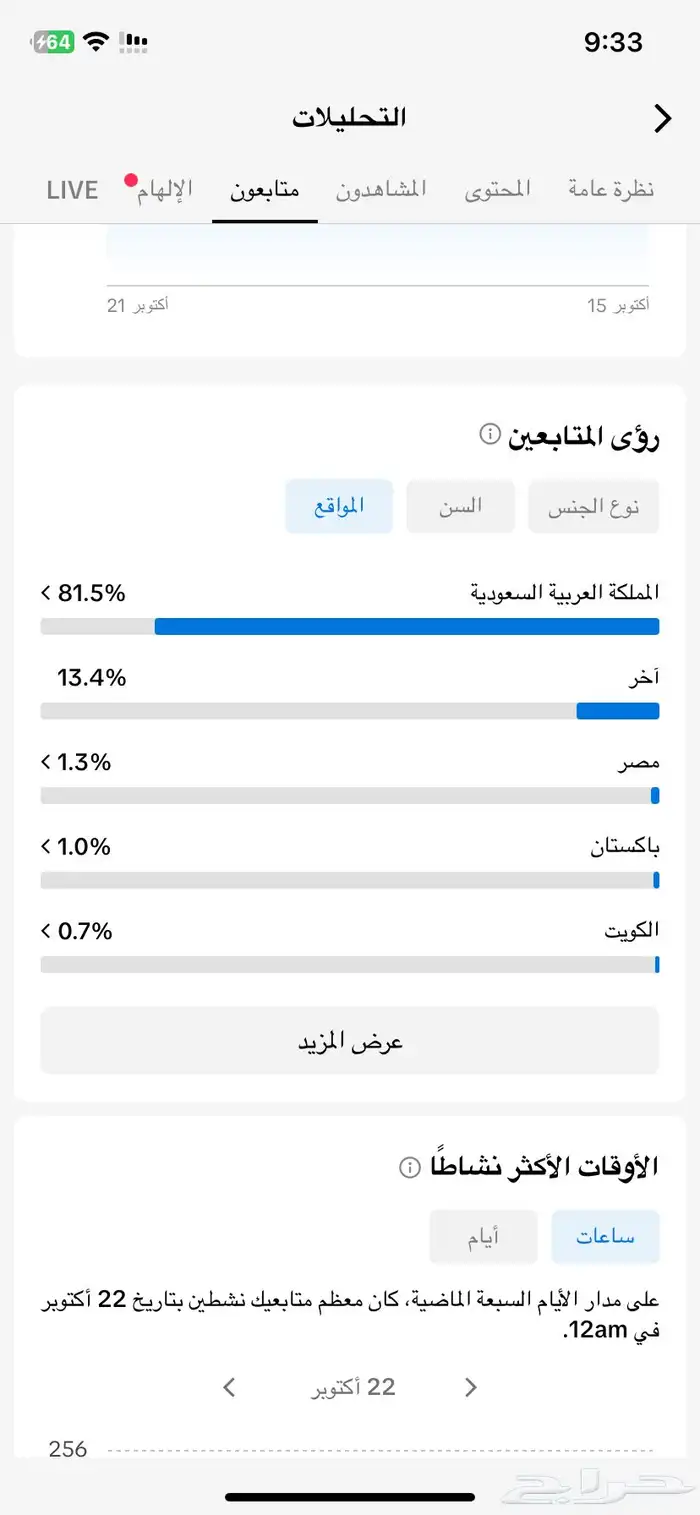Tap the battery indicator in status bar
This screenshot has width=700, height=1515.
54,42
